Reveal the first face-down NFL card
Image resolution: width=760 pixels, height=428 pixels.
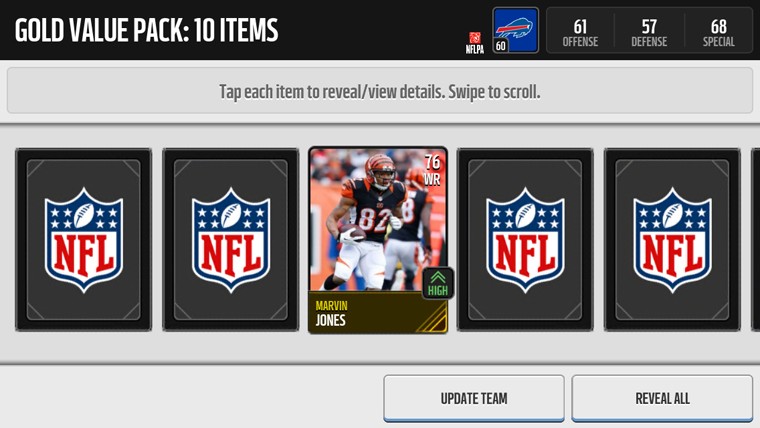83,240
